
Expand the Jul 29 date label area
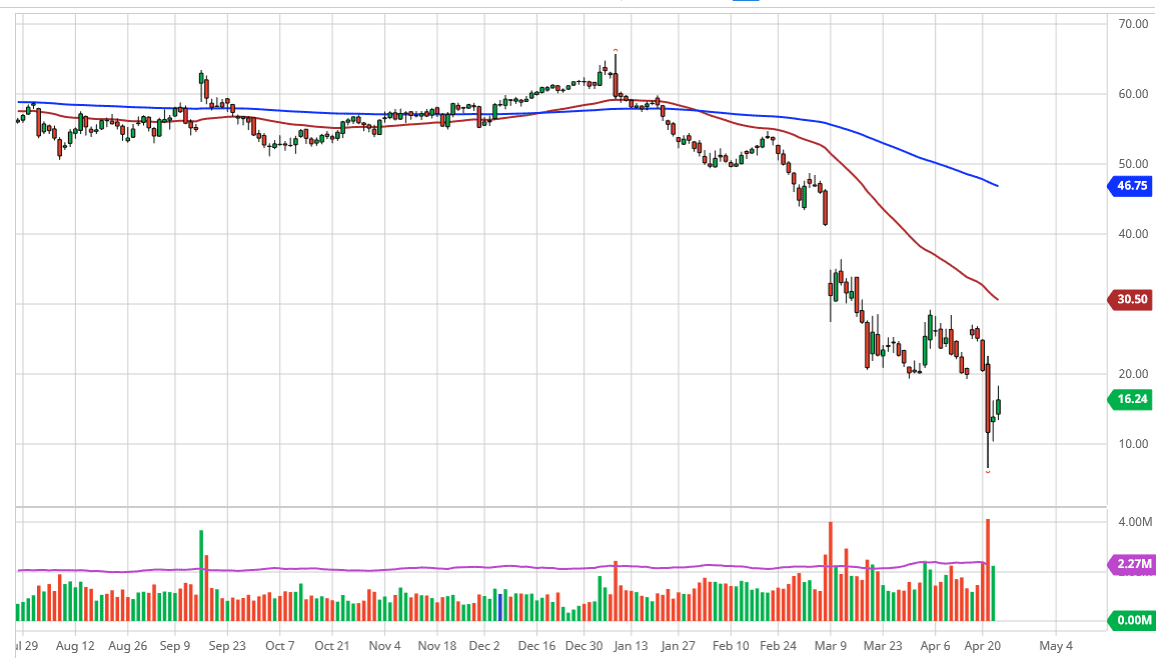(22, 646)
